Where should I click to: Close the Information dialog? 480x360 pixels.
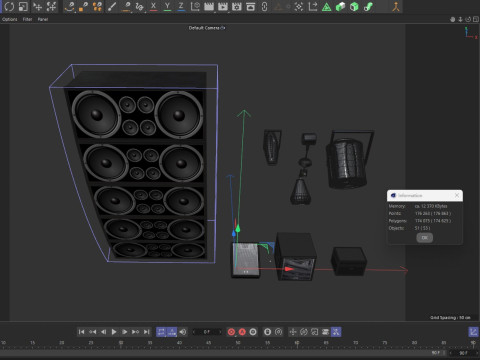click(457, 195)
